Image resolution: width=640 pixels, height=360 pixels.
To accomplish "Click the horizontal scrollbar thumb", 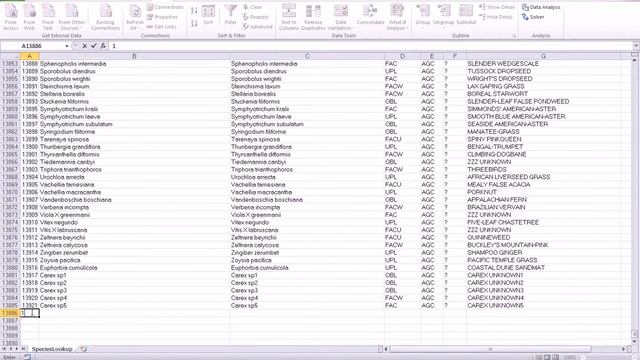I will pos(490,349).
